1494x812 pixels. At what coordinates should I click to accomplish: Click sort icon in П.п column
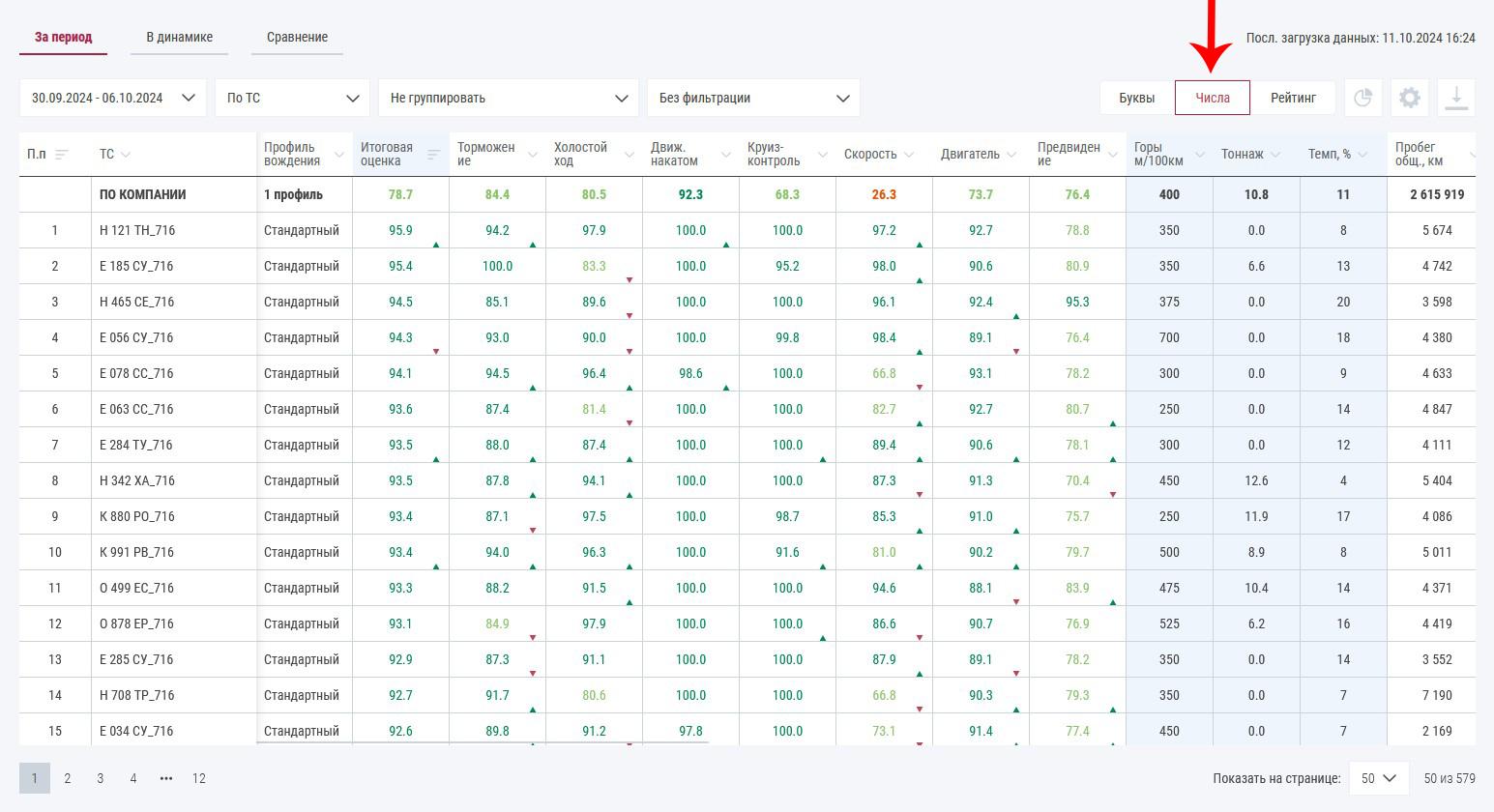point(62,155)
